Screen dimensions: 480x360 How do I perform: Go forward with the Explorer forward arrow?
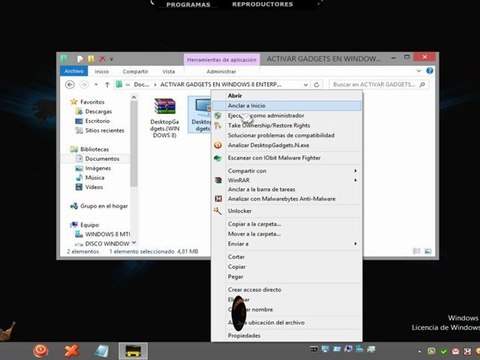point(84,85)
